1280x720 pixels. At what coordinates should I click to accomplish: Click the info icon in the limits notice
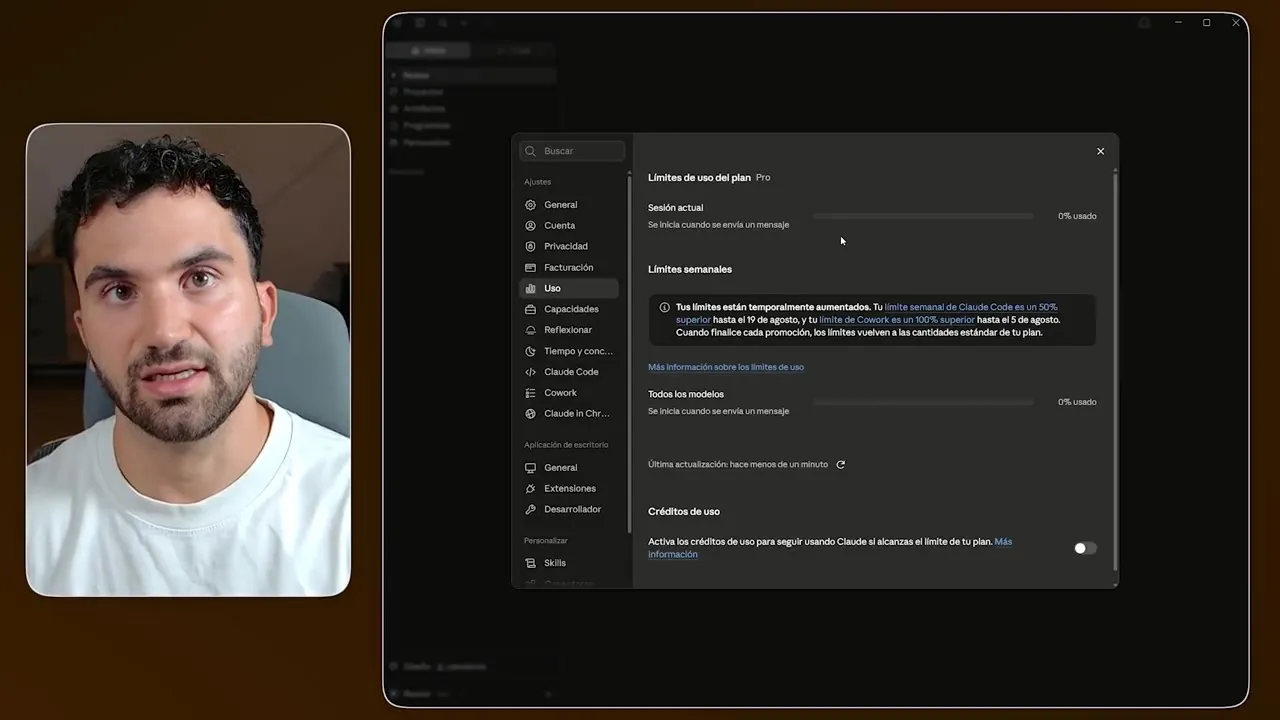pyautogui.click(x=665, y=308)
